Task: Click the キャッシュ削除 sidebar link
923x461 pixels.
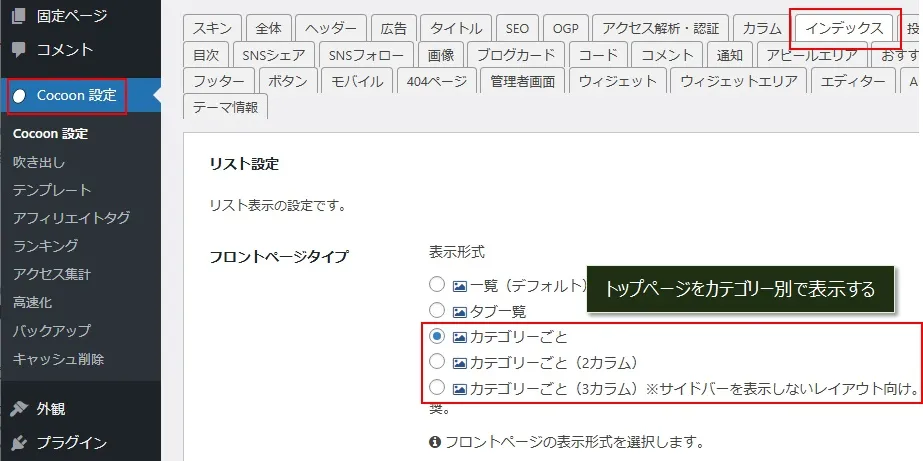Action: (x=58, y=359)
